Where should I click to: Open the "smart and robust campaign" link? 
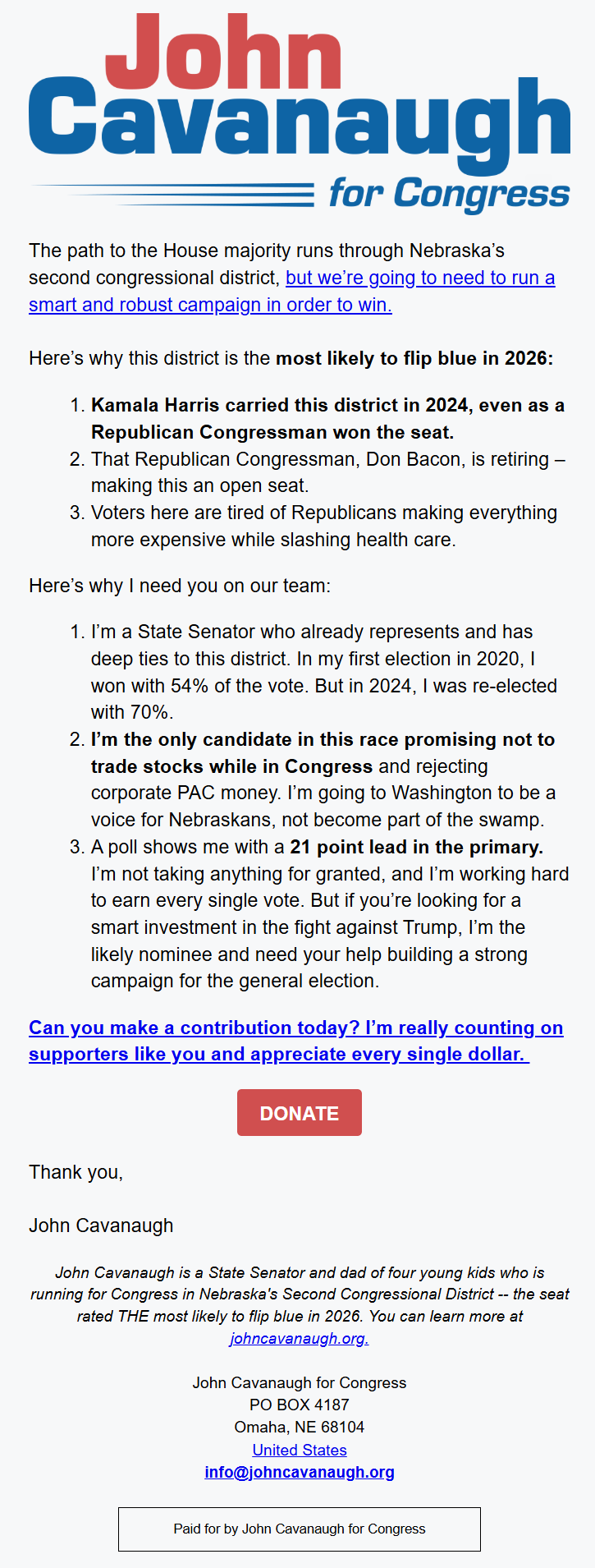pyautogui.click(x=291, y=291)
